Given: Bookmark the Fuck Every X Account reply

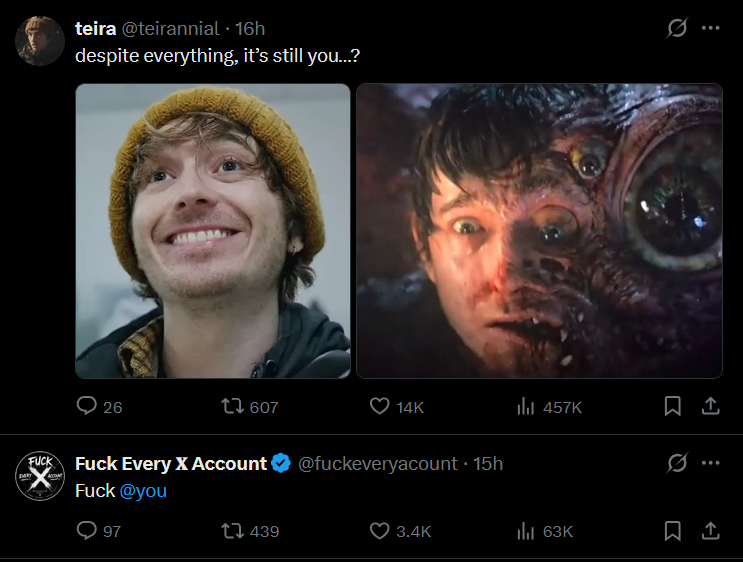Looking at the screenshot, I should (672, 531).
